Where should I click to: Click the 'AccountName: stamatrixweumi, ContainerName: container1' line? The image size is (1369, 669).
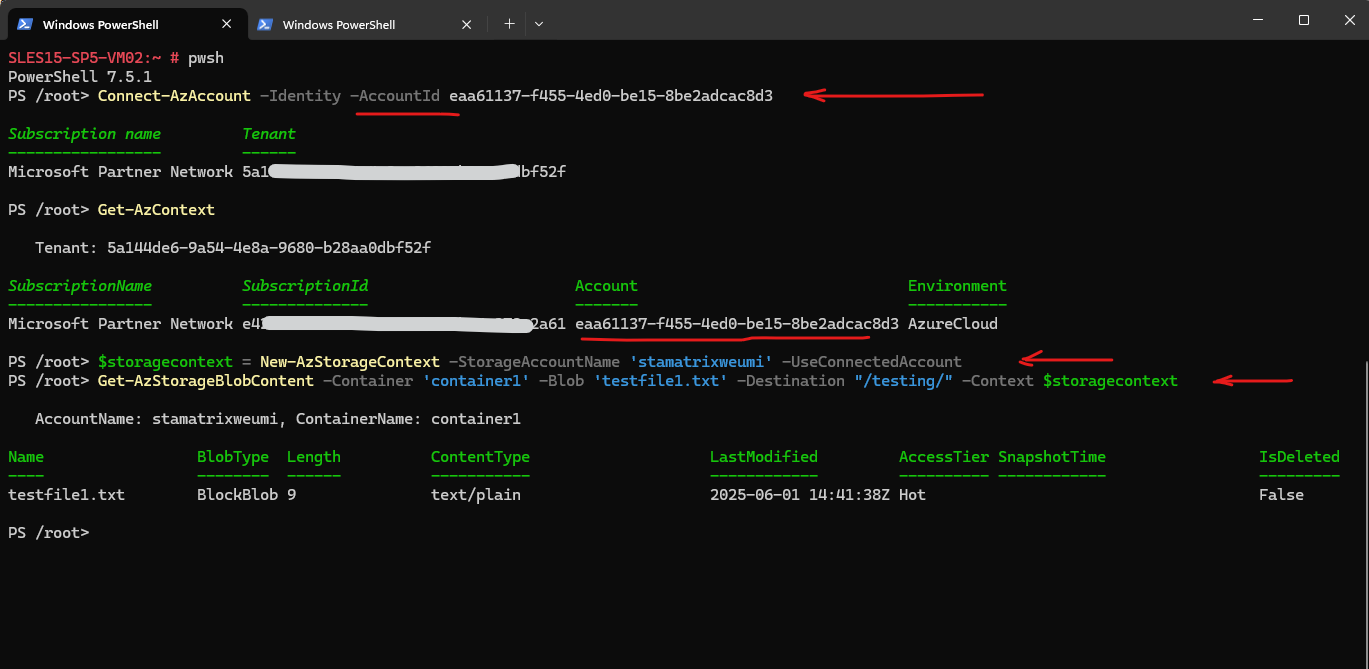278,419
